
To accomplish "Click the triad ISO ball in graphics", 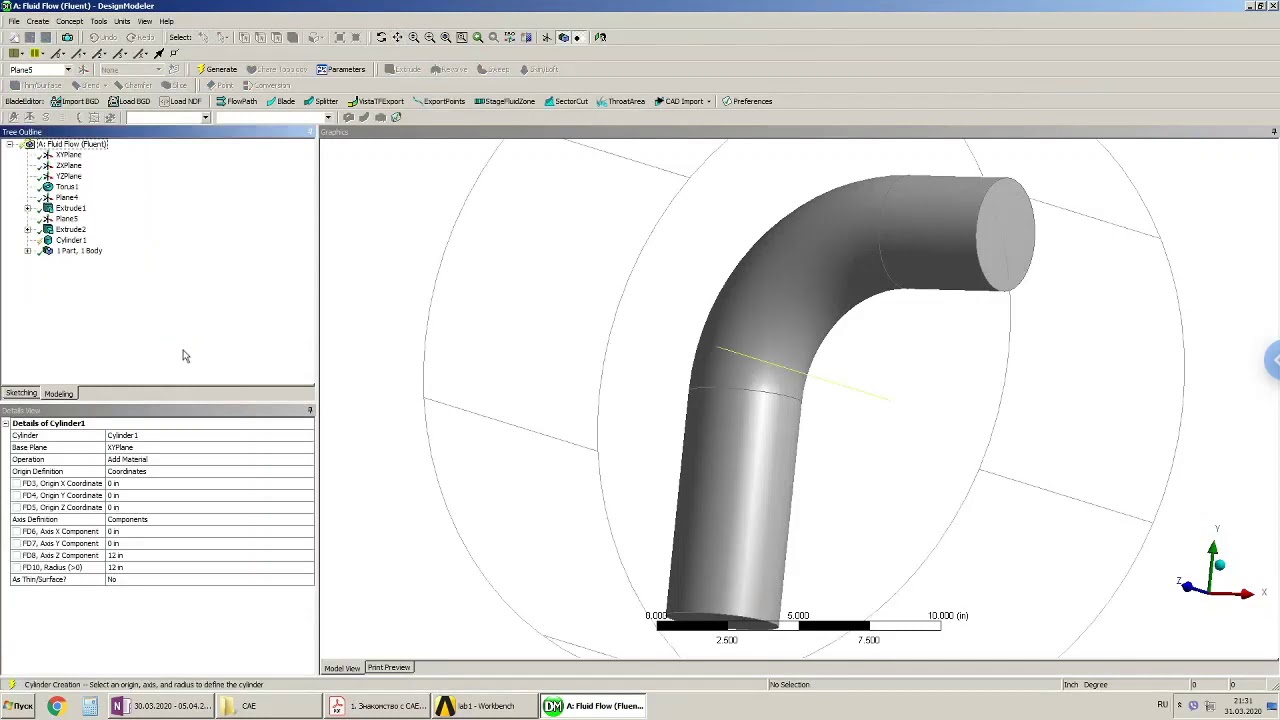I will [x=1220, y=566].
